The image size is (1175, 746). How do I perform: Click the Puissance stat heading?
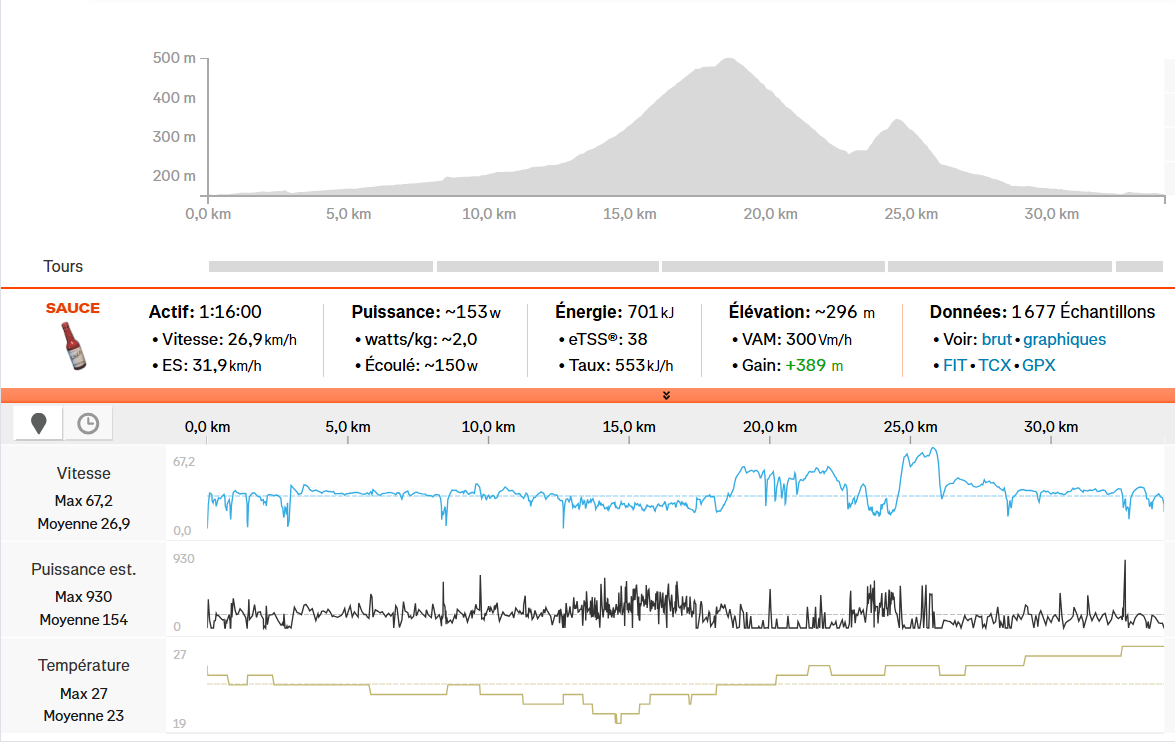[x=394, y=312]
